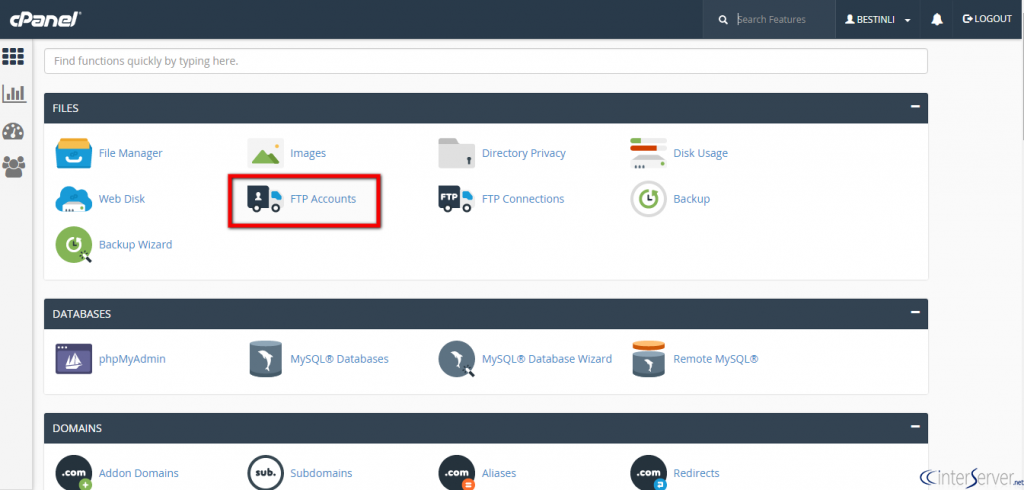Open the phpMyAdmin link
The height and width of the screenshot is (490, 1024).
133,359
